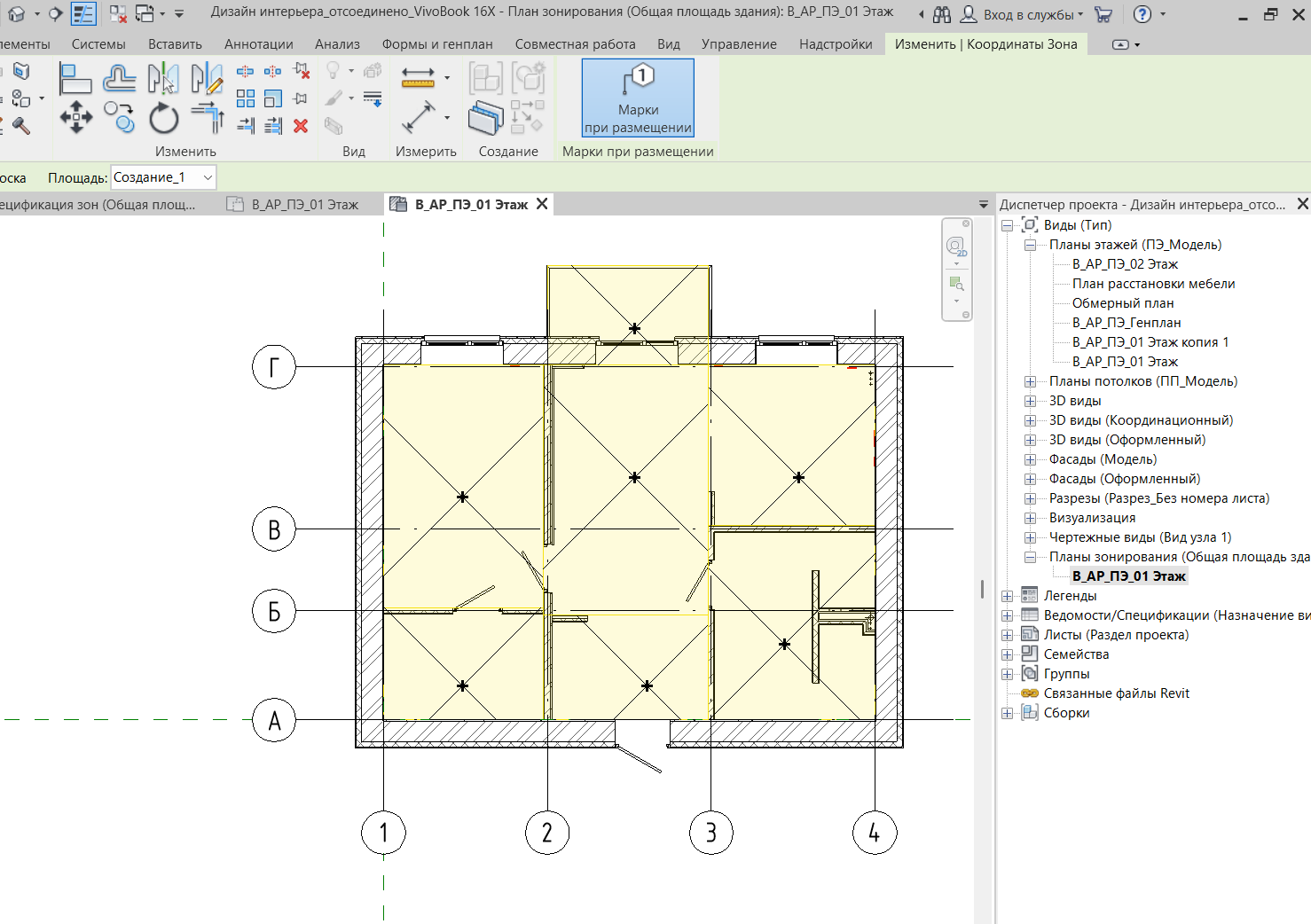1311x924 pixels.
Task: Click the zoom tool on navigation bar
Action: (x=956, y=284)
